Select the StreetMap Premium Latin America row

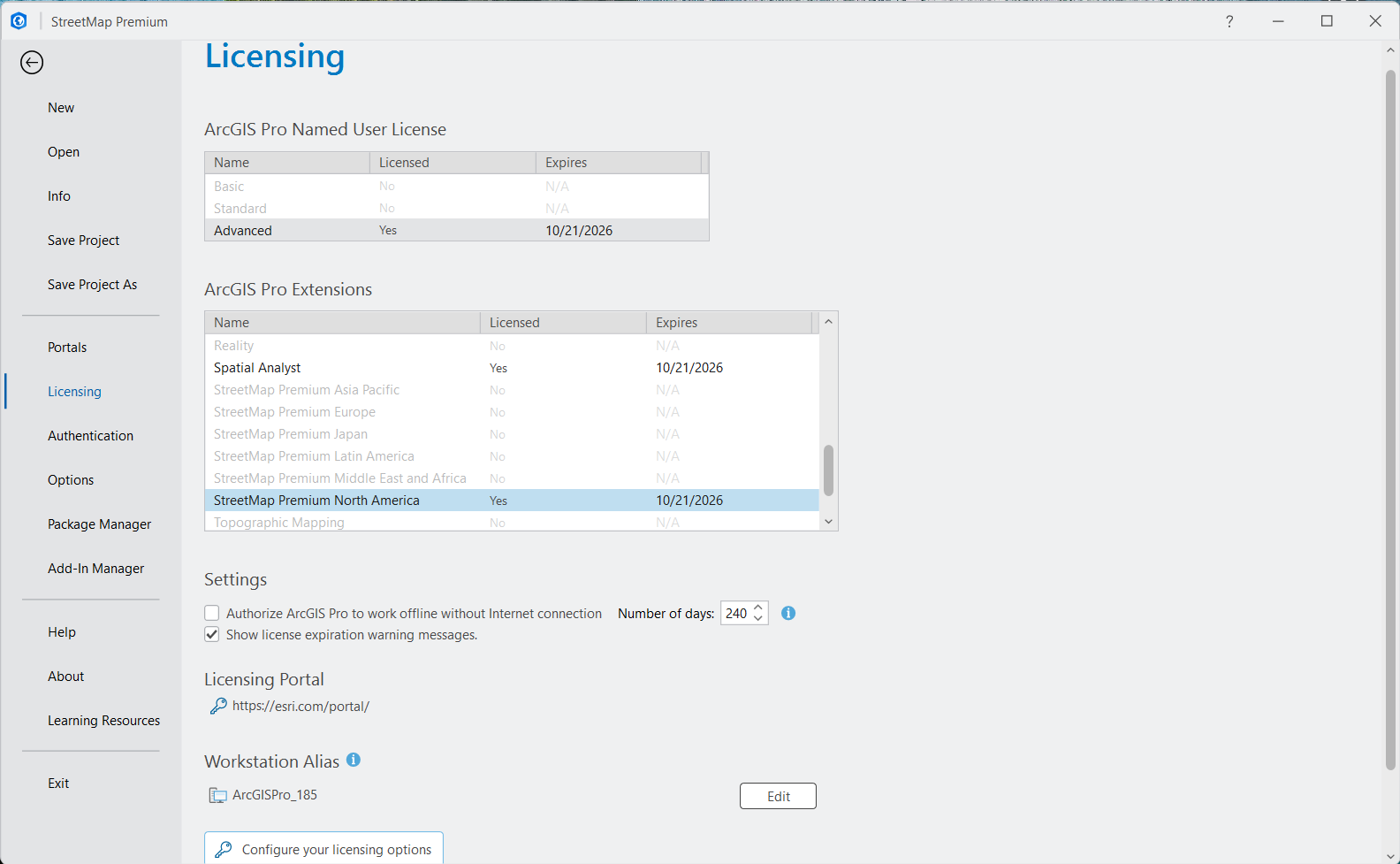pyautogui.click(x=512, y=456)
